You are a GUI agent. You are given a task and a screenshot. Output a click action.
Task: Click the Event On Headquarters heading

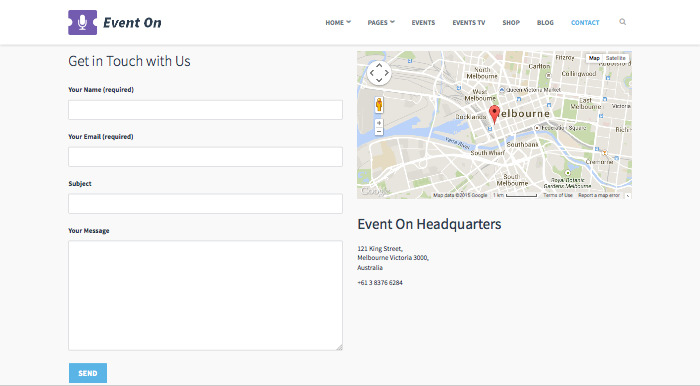tap(429, 224)
